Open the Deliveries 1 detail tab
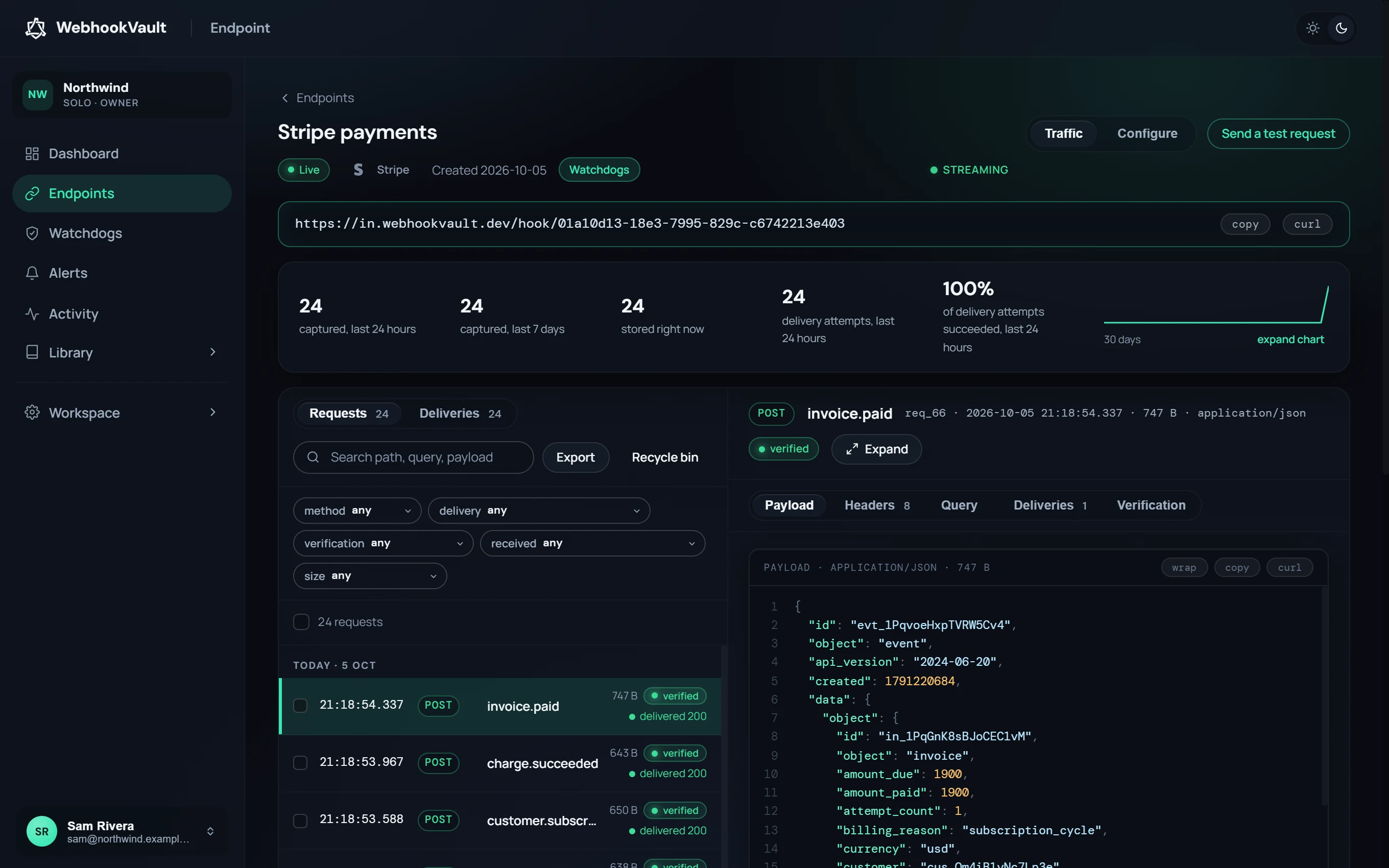This screenshot has height=868, width=1389. 1050,505
